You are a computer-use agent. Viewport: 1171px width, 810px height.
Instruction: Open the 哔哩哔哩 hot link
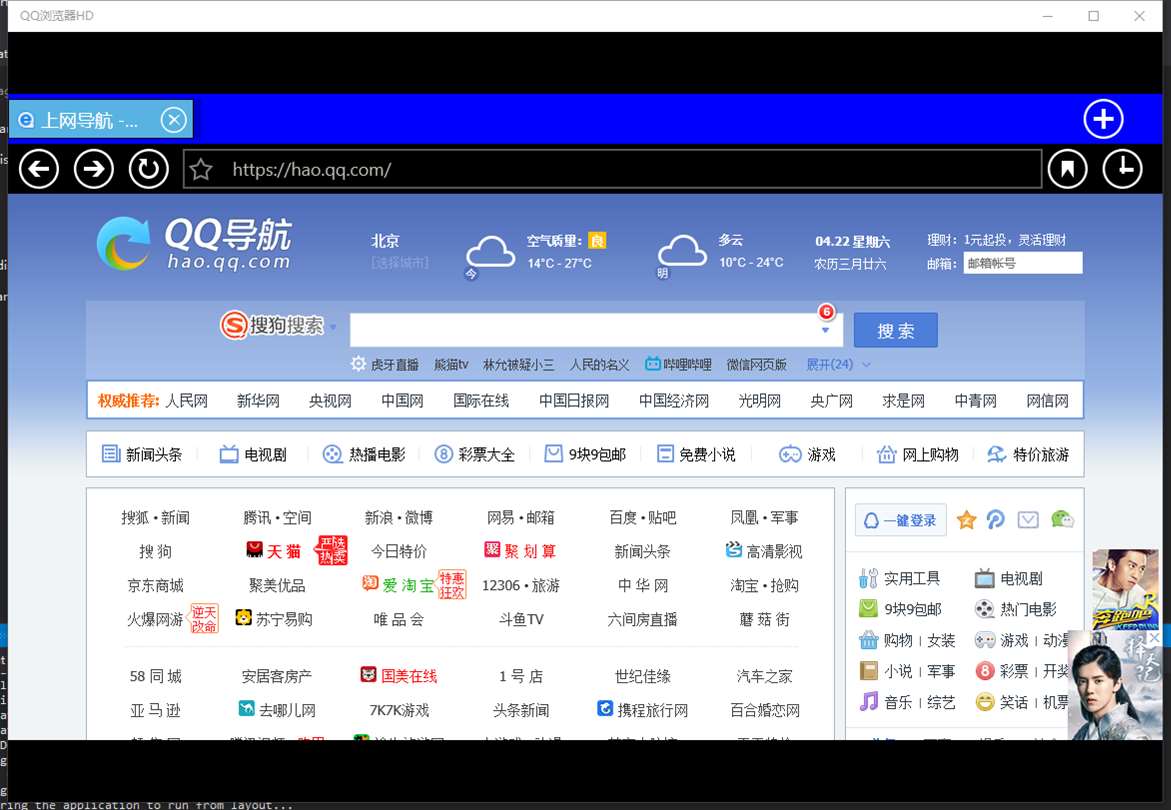(678, 364)
